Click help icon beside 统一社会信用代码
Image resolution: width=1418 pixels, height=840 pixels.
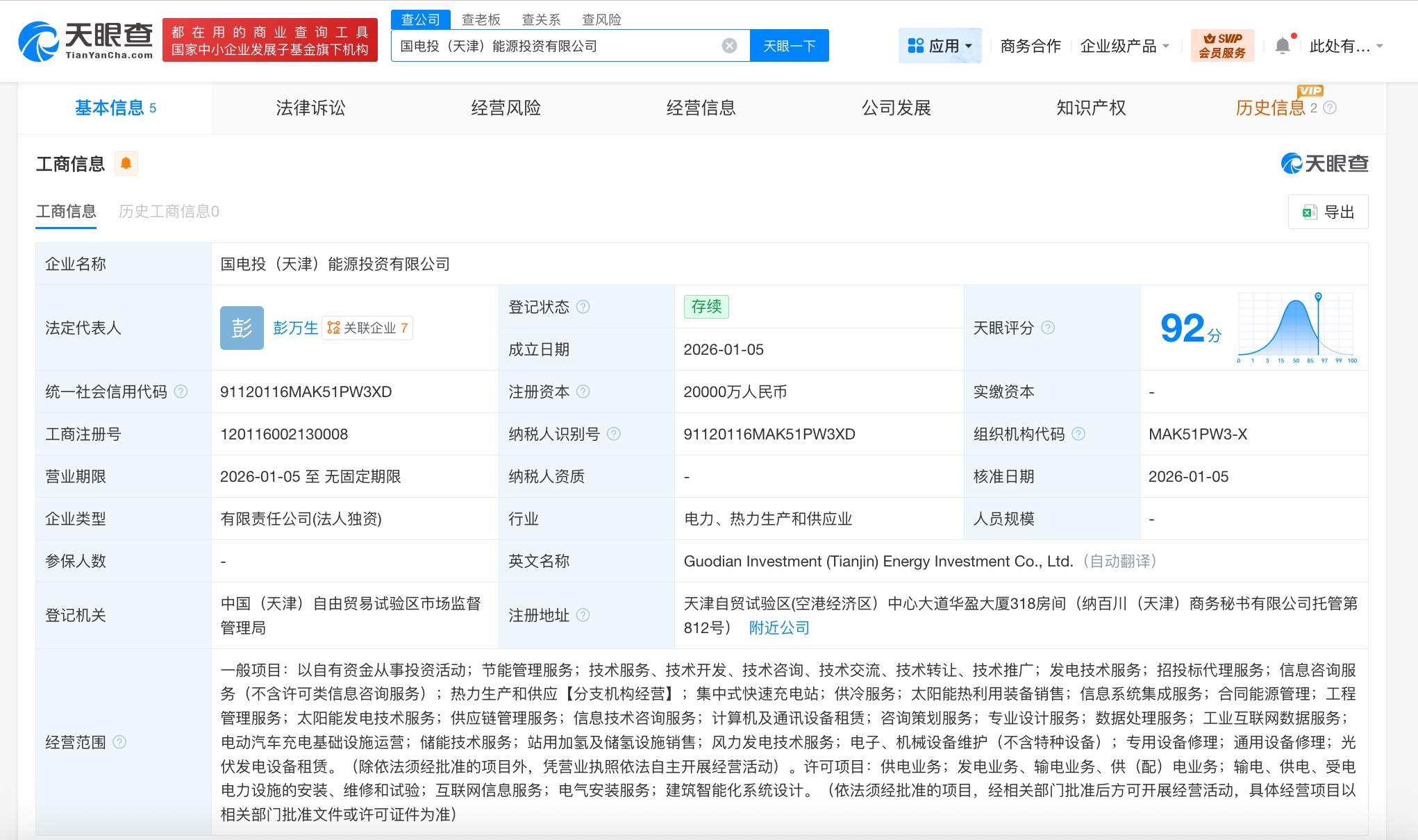(181, 392)
